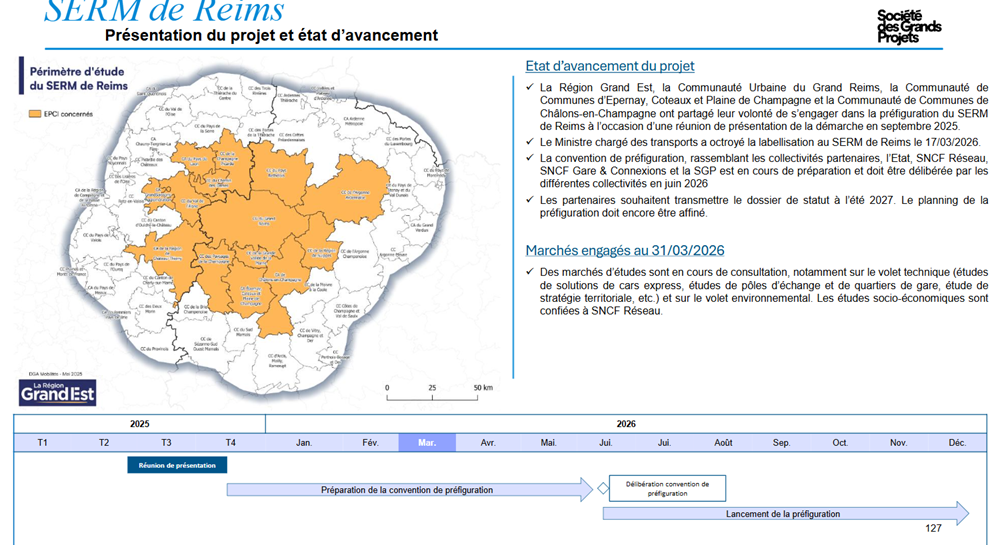This screenshot has height=545, width=1000.
Task: Select the T4 quarter cell
Action: pyautogui.click(x=231, y=442)
